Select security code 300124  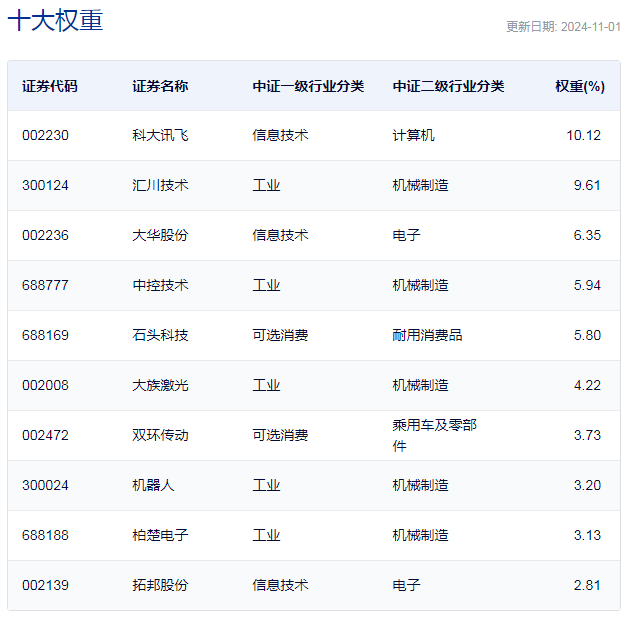[46, 185]
